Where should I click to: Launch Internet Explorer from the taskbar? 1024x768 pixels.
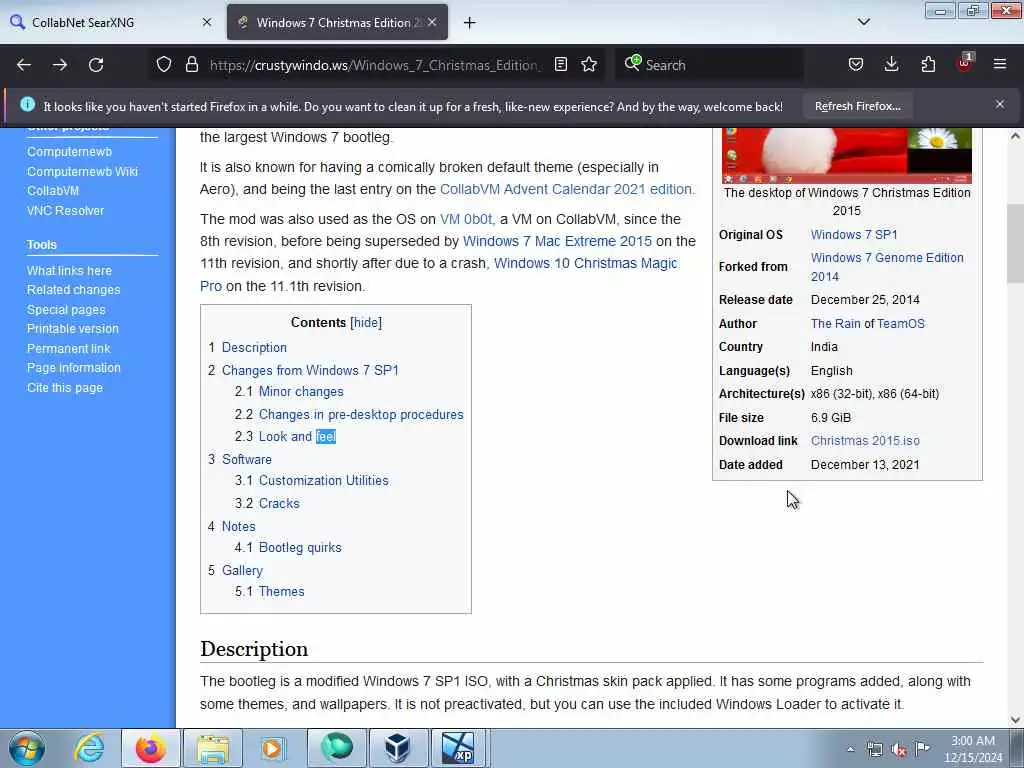click(89, 748)
